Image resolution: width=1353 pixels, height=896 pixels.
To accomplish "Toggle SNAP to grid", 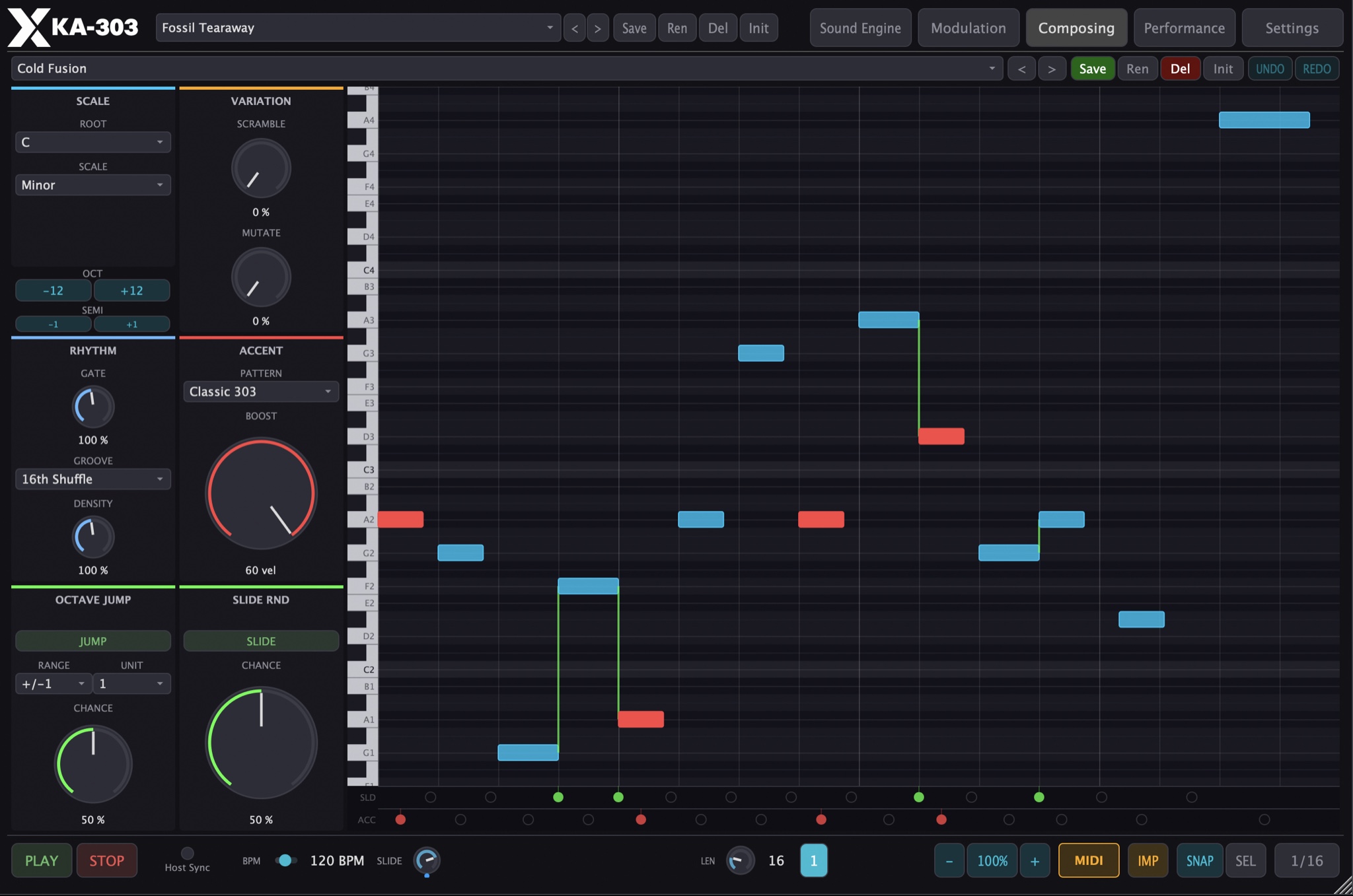I will (1200, 860).
